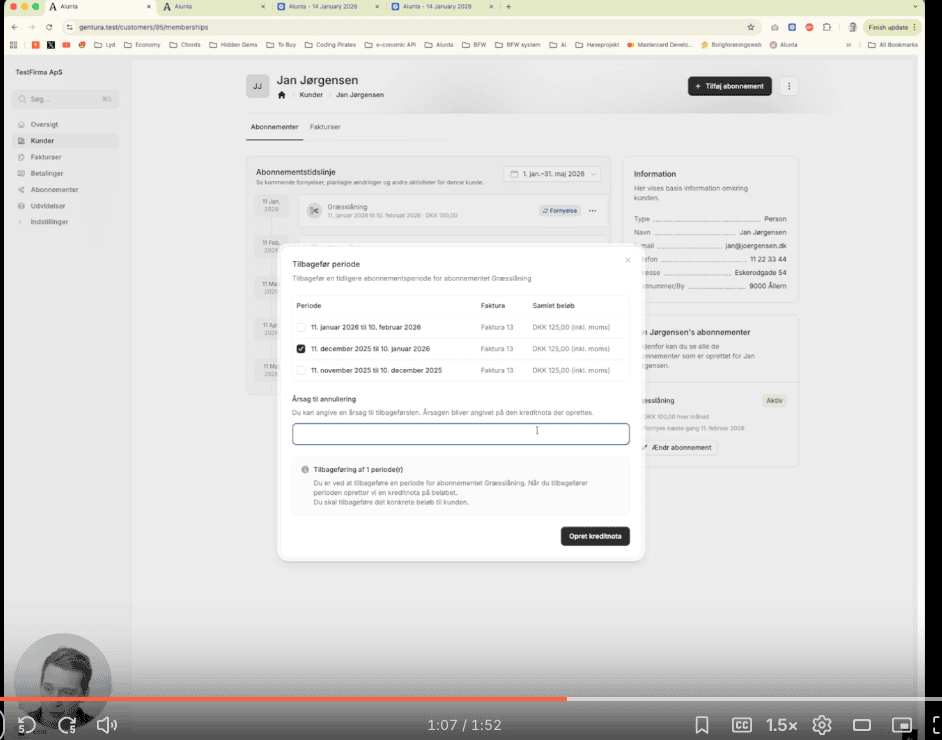Check the 11. november 2025 period checkbox
Screen dimensions: 942x740
pos(301,370)
